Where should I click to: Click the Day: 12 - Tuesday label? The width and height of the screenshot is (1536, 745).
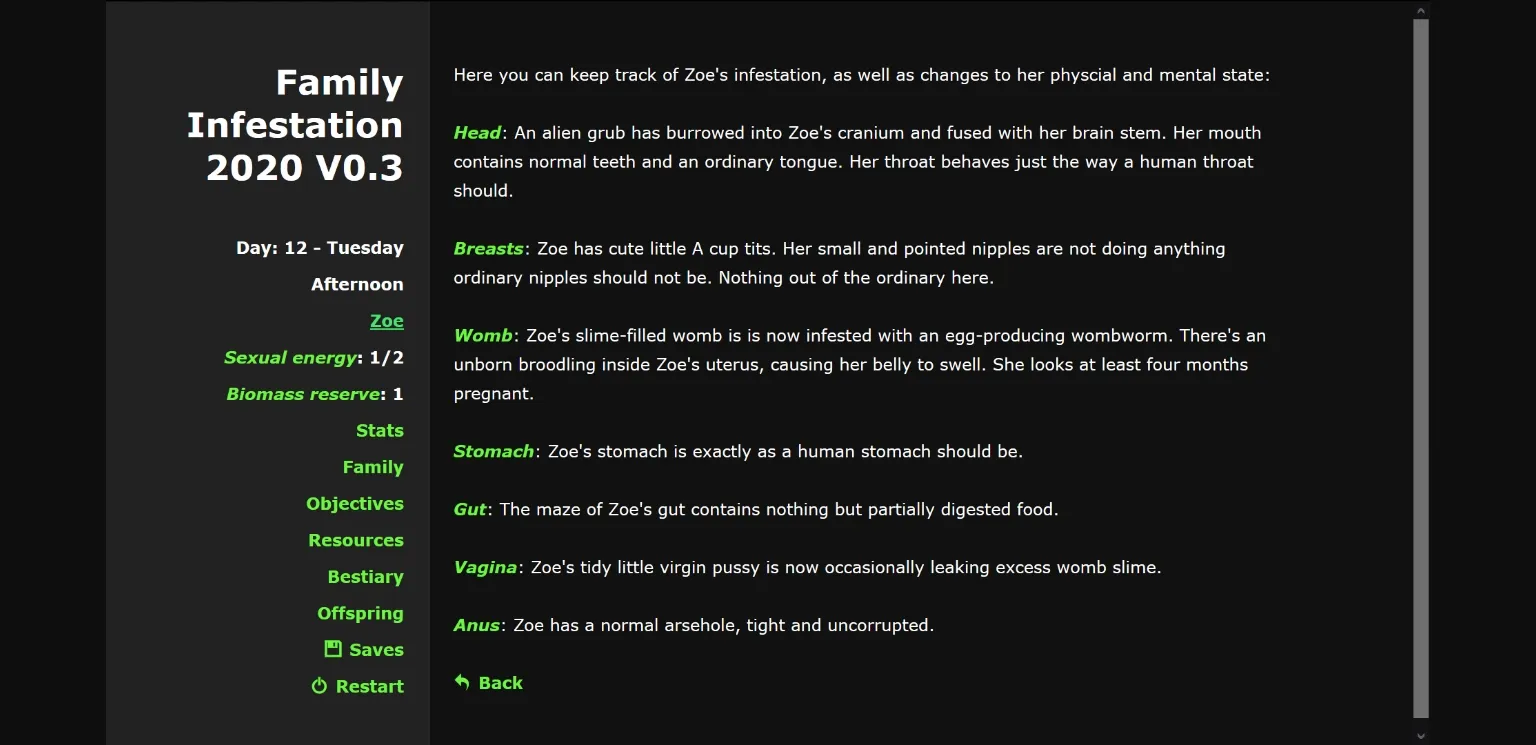[320, 247]
